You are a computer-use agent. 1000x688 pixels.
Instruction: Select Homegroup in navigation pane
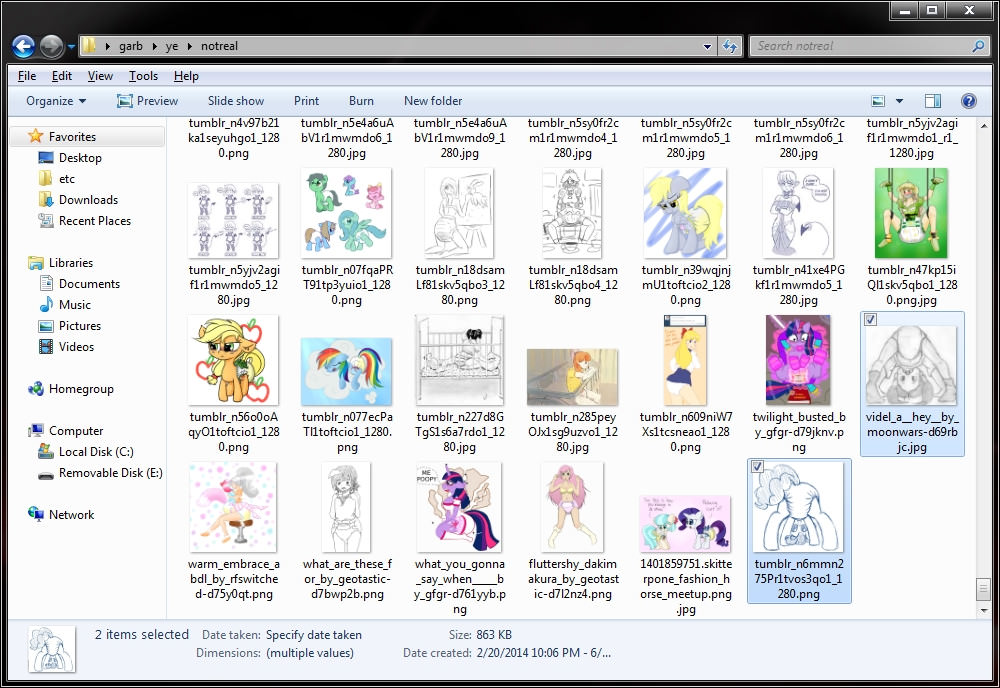click(x=81, y=389)
